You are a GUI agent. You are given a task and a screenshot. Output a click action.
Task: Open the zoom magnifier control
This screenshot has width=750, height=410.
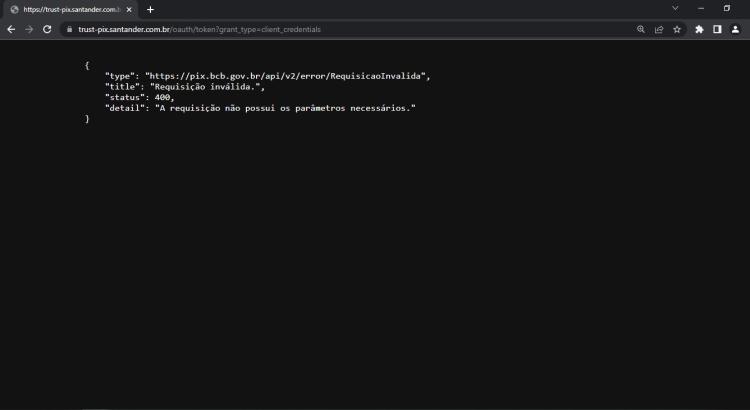click(641, 29)
